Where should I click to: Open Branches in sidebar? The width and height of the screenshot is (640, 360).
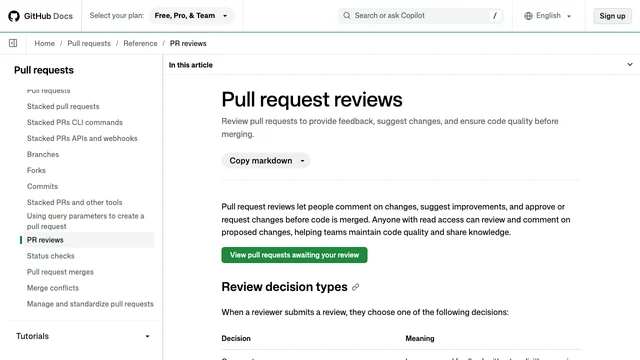43,154
